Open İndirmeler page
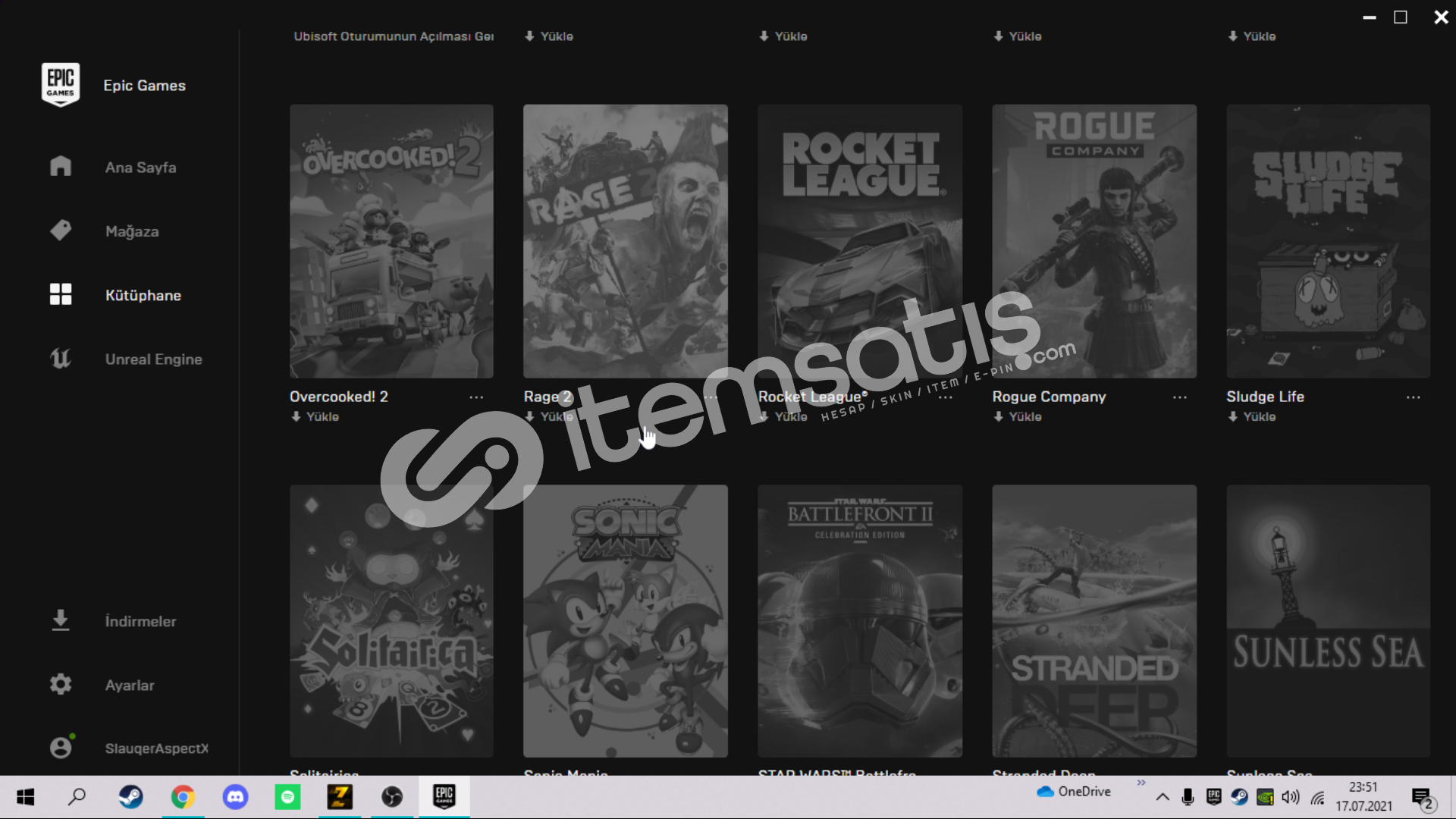Viewport: 1456px width, 819px height. pos(140,621)
